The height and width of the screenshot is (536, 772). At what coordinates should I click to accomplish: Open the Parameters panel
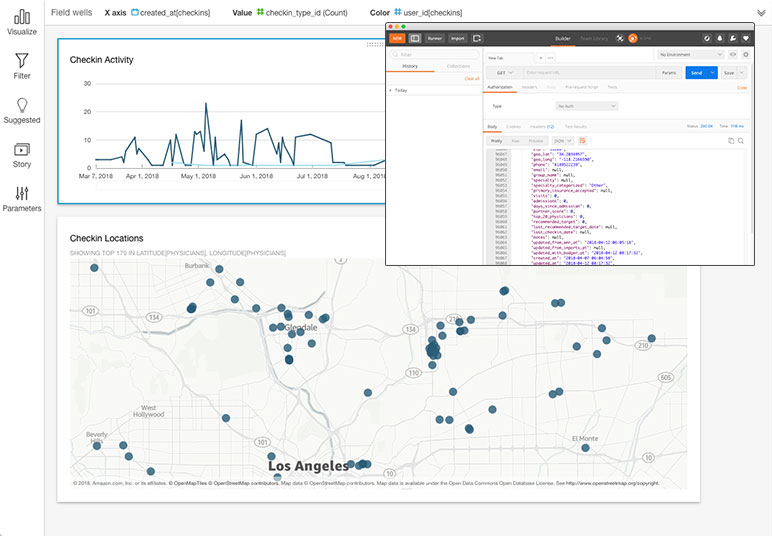point(21,198)
